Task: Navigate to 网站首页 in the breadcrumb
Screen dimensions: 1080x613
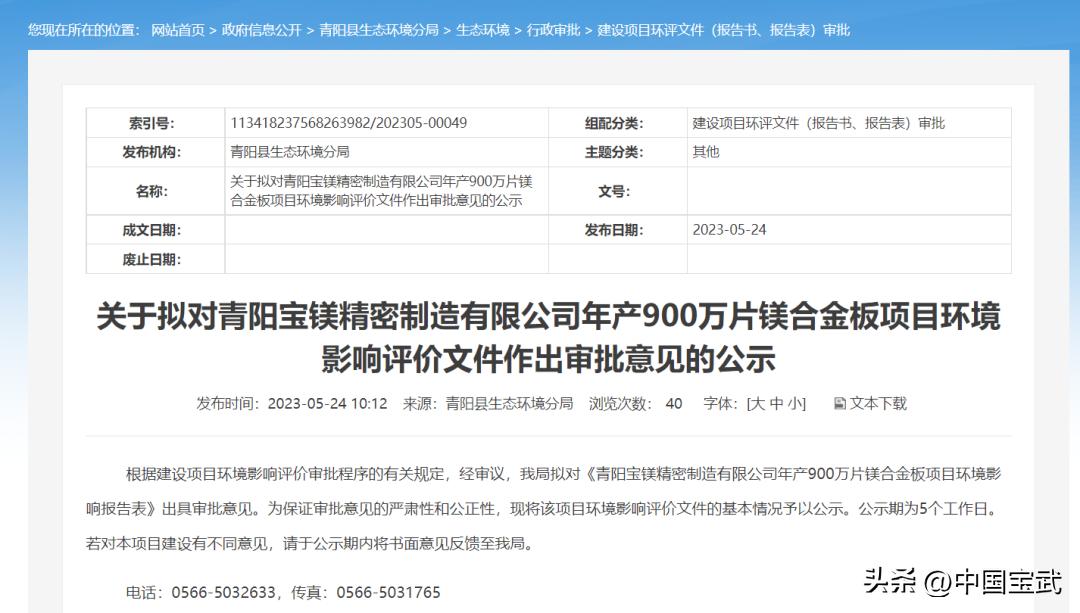Action: click(x=177, y=31)
